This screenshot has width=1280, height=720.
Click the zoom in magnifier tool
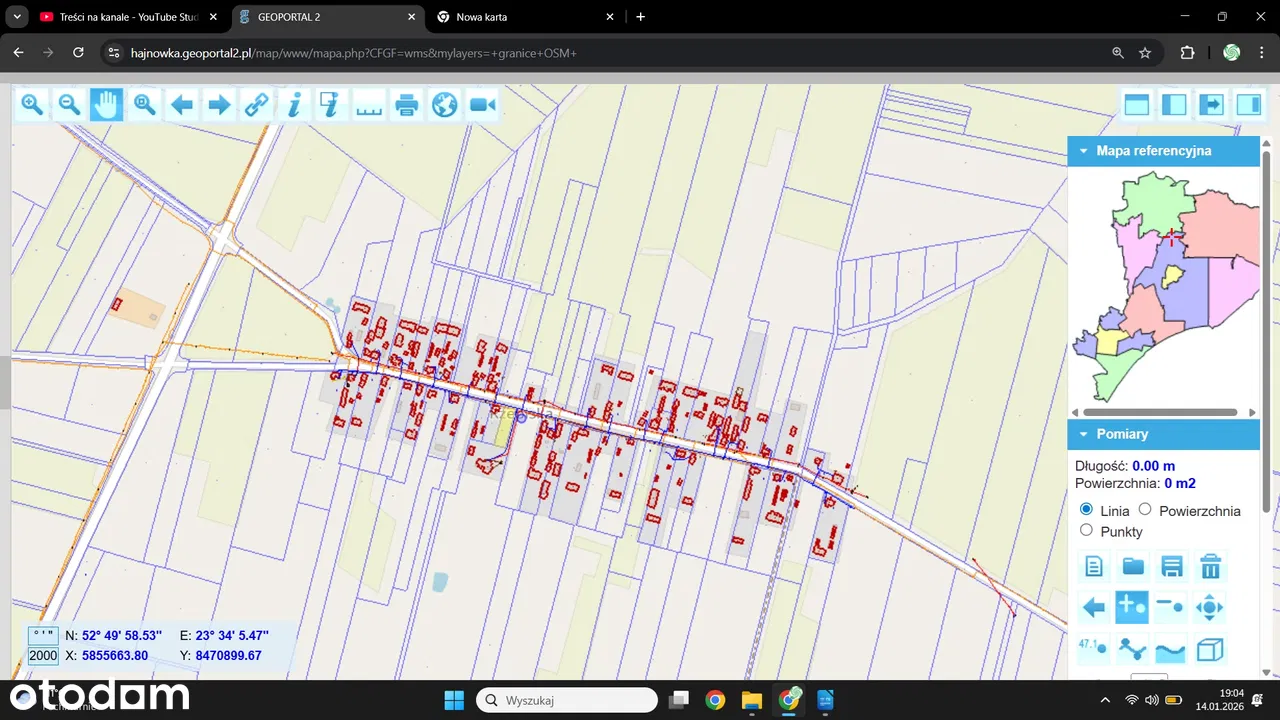coord(32,105)
